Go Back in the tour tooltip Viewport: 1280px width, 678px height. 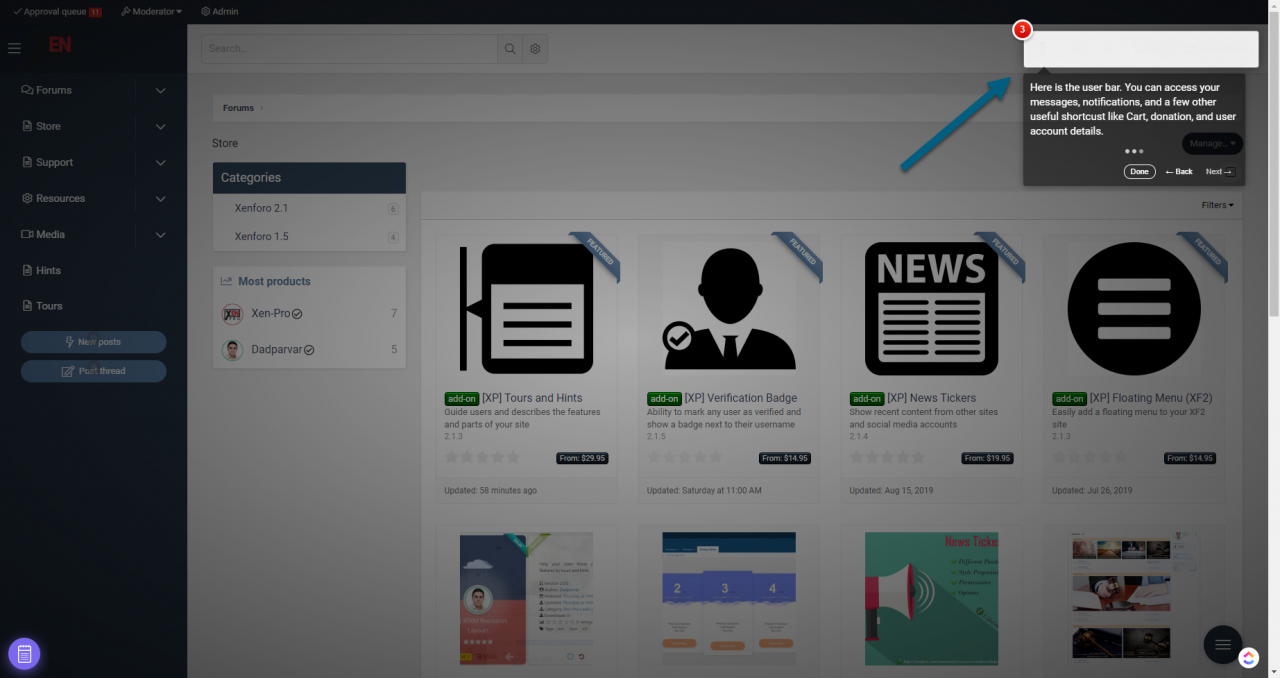point(1179,172)
